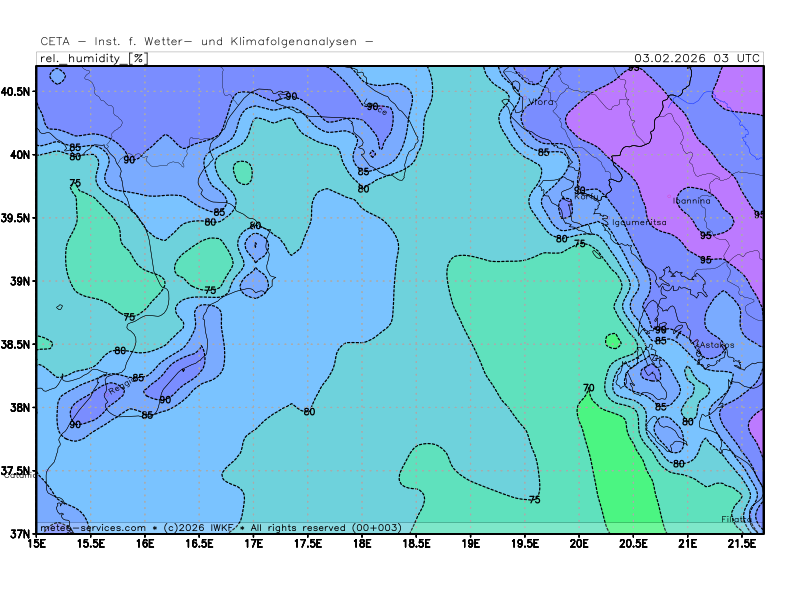Click the bright green low-humidity area
The image size is (800, 600).
coord(625,470)
